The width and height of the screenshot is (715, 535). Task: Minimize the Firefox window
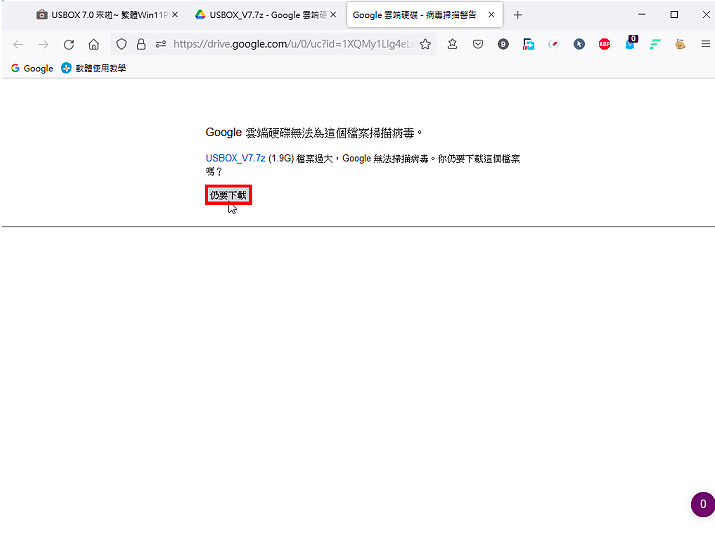pos(642,15)
